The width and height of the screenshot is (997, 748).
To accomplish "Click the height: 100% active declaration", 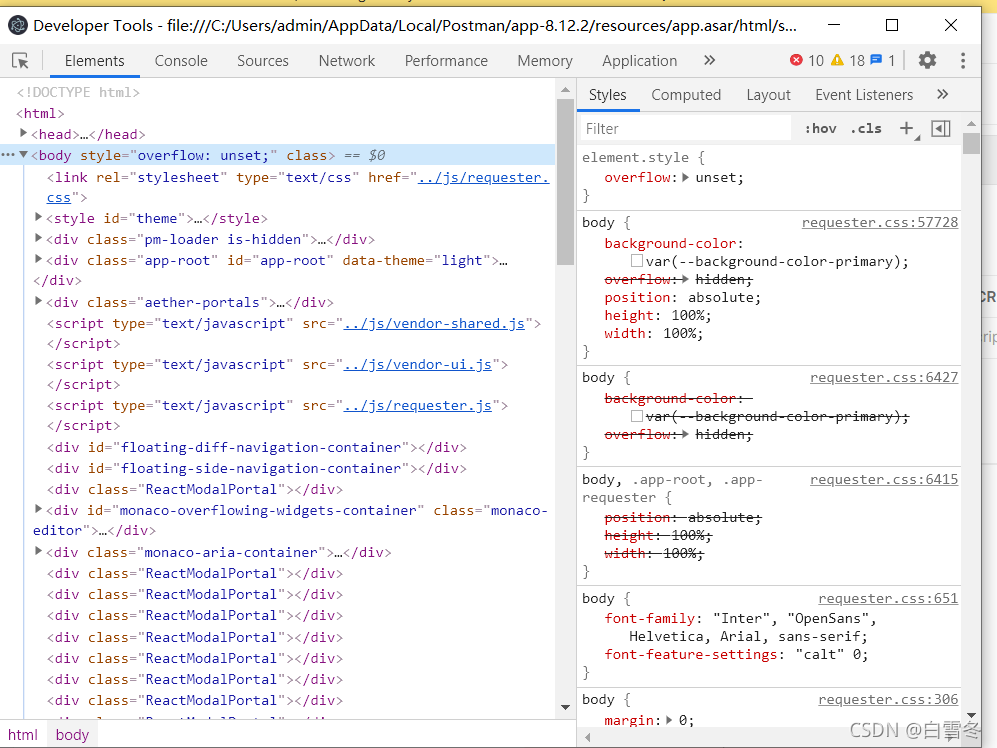I will pos(657,315).
